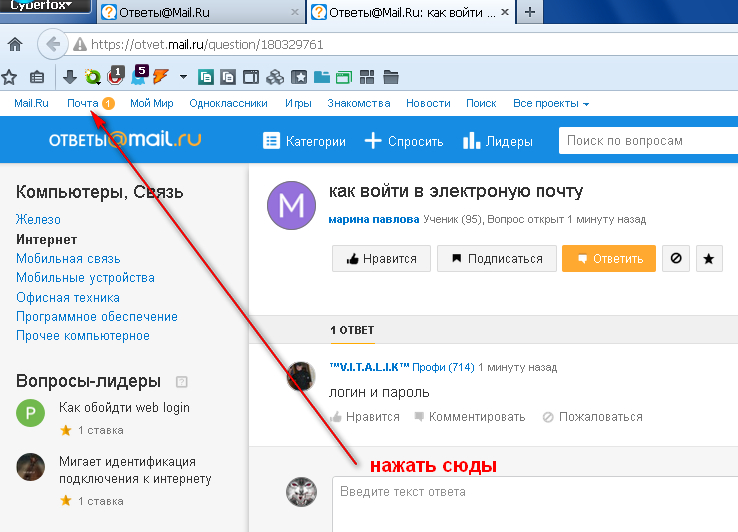Open Одноклассники link
This screenshot has width=738, height=532.
[x=228, y=103]
